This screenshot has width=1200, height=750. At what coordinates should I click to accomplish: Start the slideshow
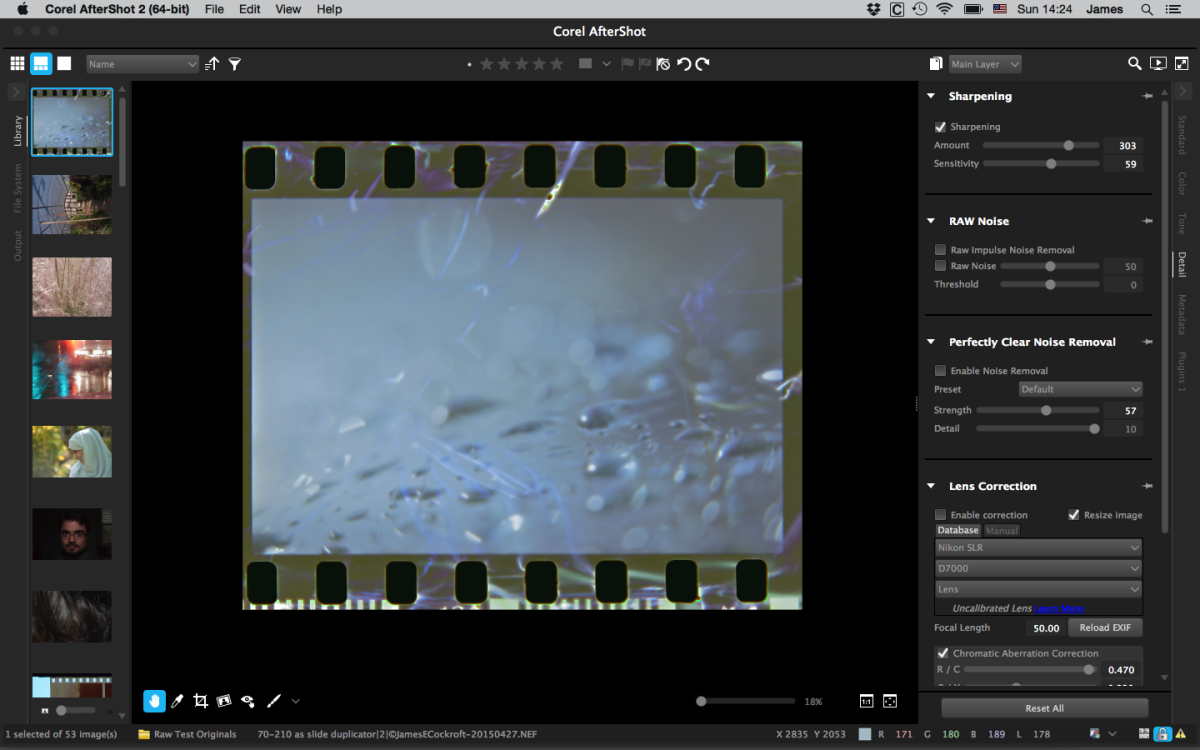click(1158, 64)
